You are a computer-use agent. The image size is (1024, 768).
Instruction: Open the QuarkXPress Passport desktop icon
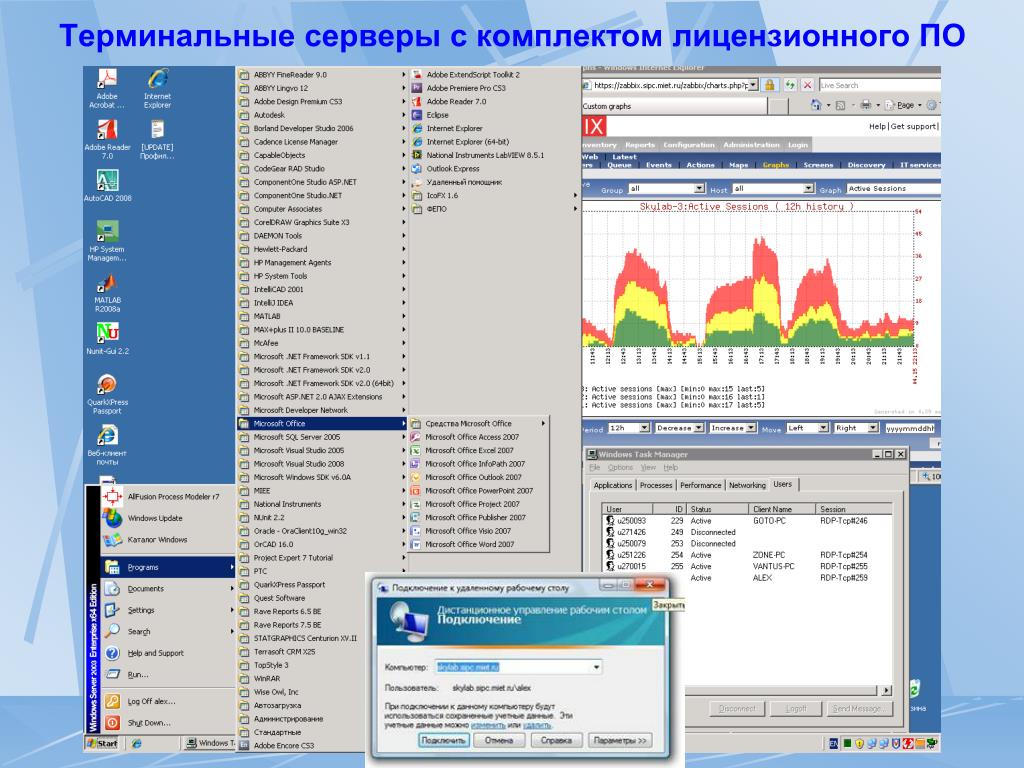point(107,394)
